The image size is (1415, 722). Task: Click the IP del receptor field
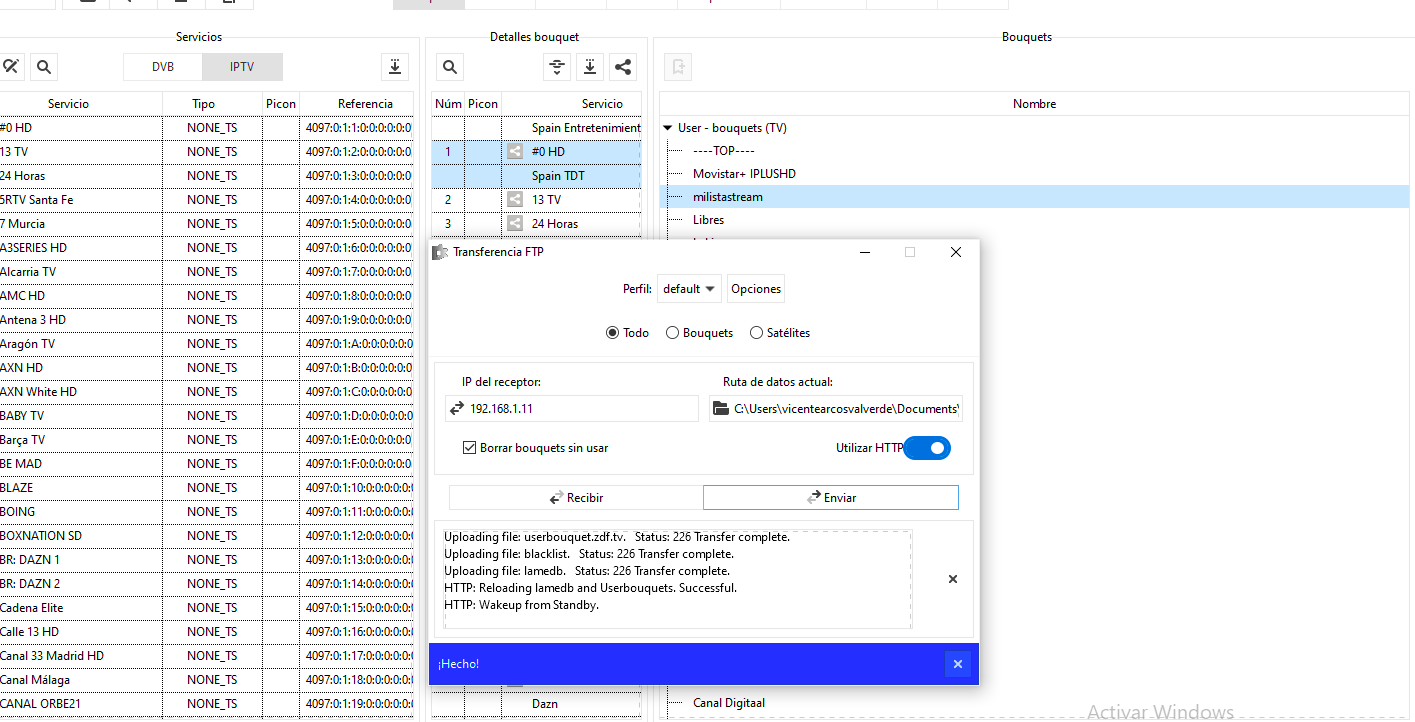(580, 408)
